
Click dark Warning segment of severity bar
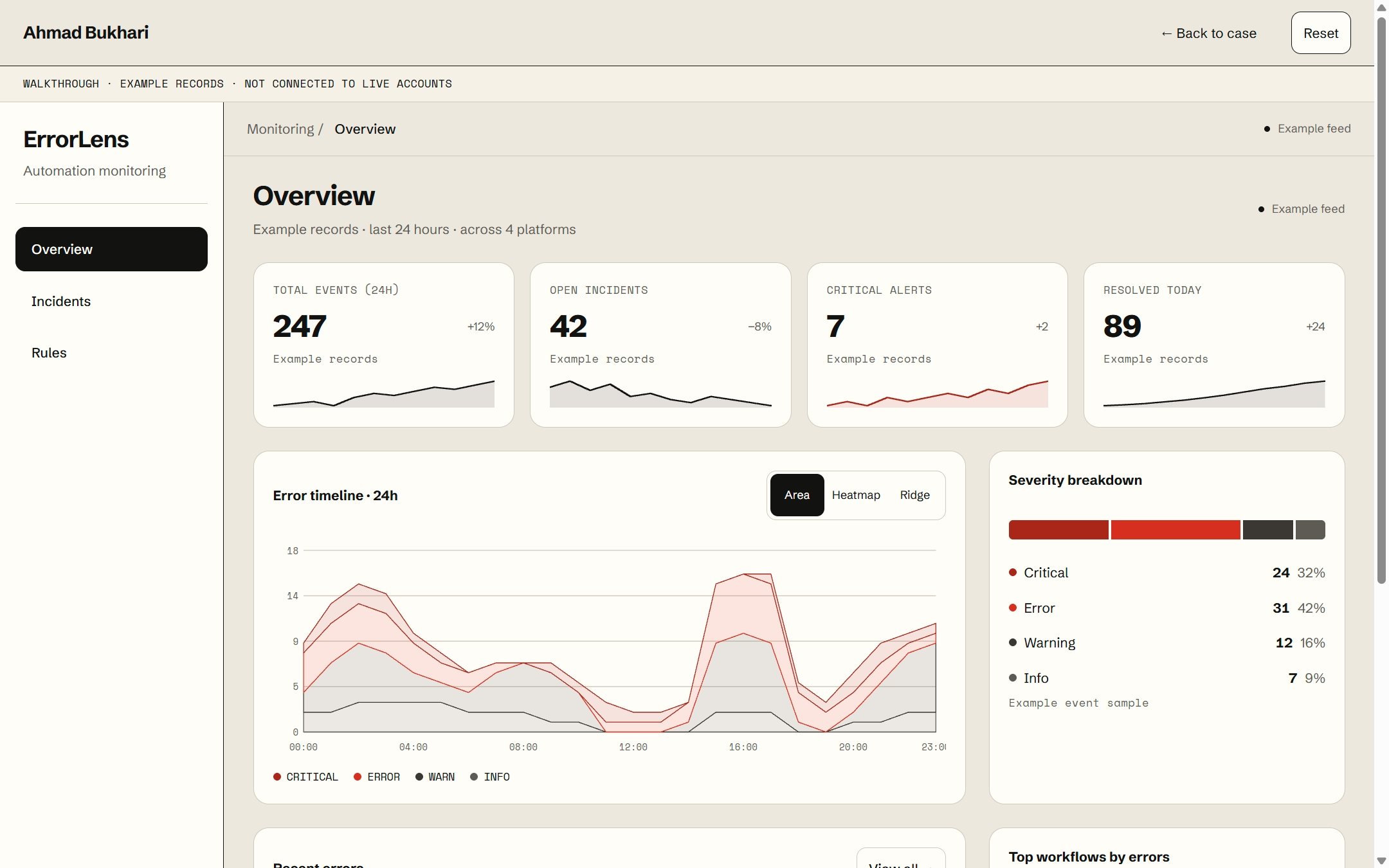pos(1267,530)
